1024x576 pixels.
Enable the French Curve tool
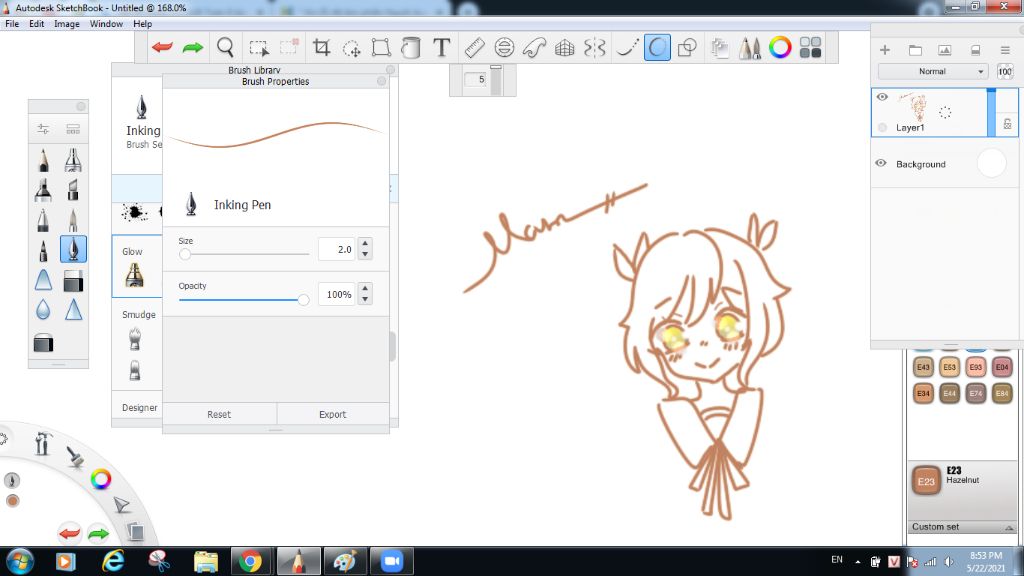tap(534, 48)
